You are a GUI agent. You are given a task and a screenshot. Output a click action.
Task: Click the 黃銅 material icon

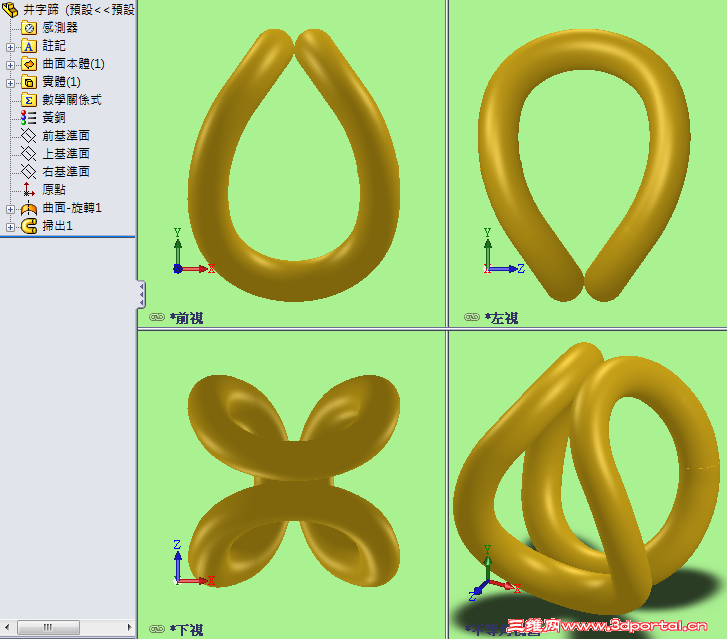[29, 118]
